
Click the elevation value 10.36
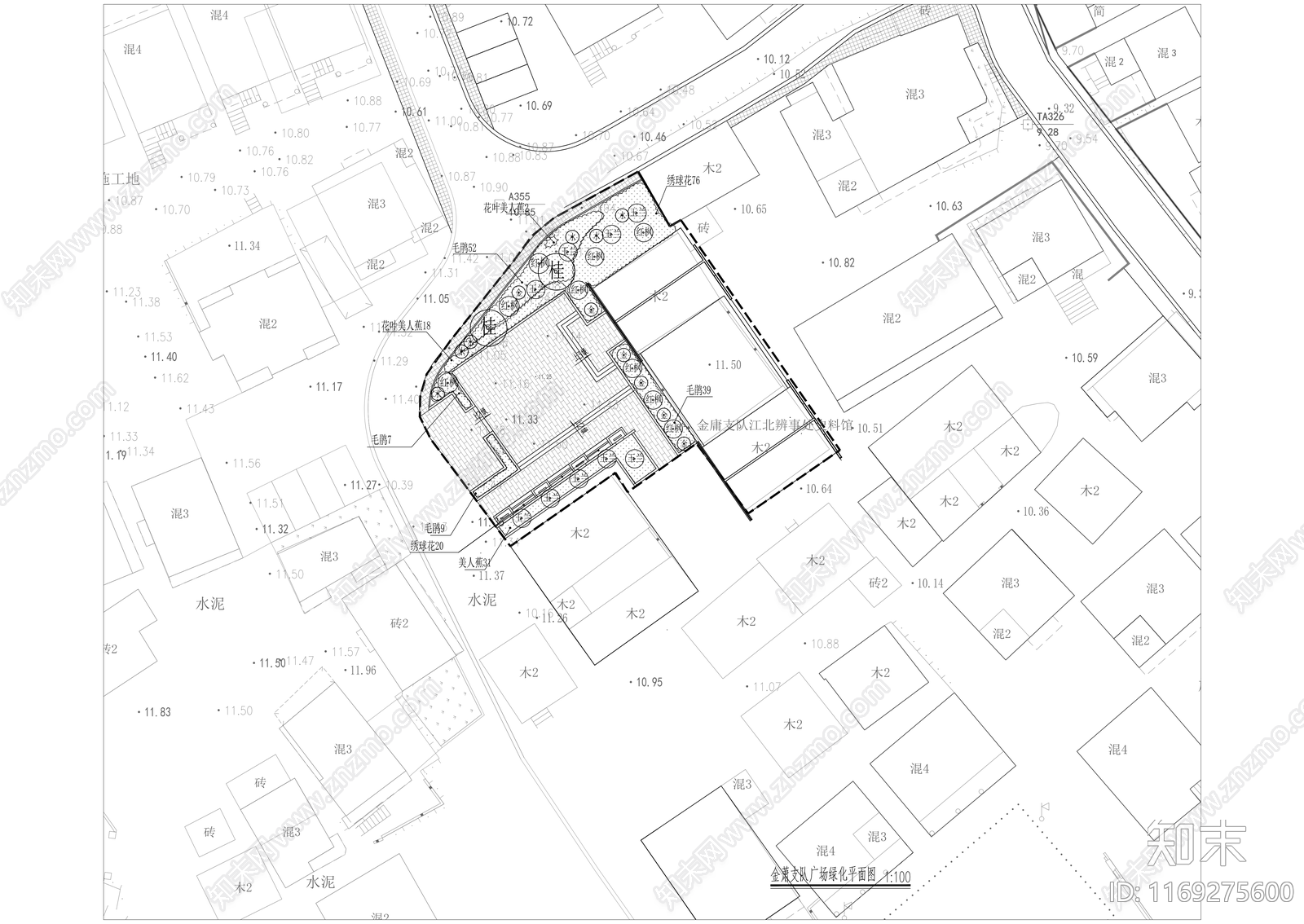tap(1037, 512)
